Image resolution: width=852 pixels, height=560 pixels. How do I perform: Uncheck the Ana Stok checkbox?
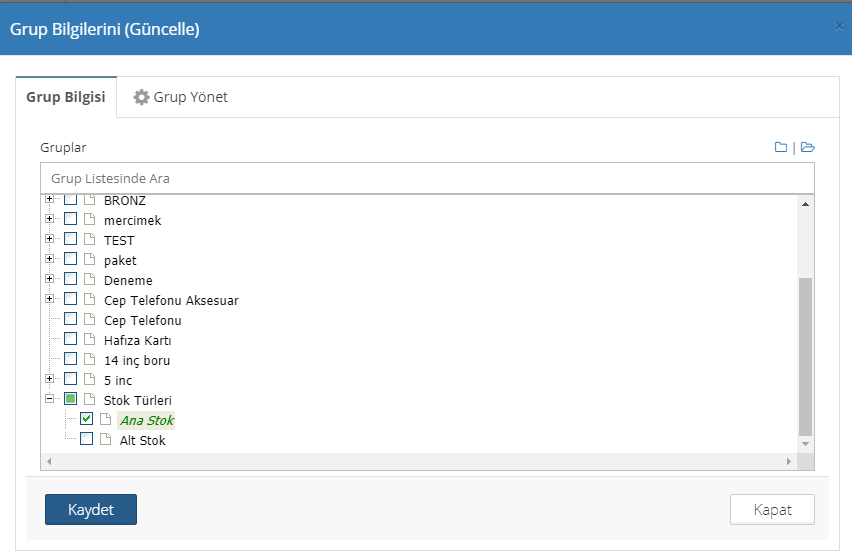(x=86, y=420)
